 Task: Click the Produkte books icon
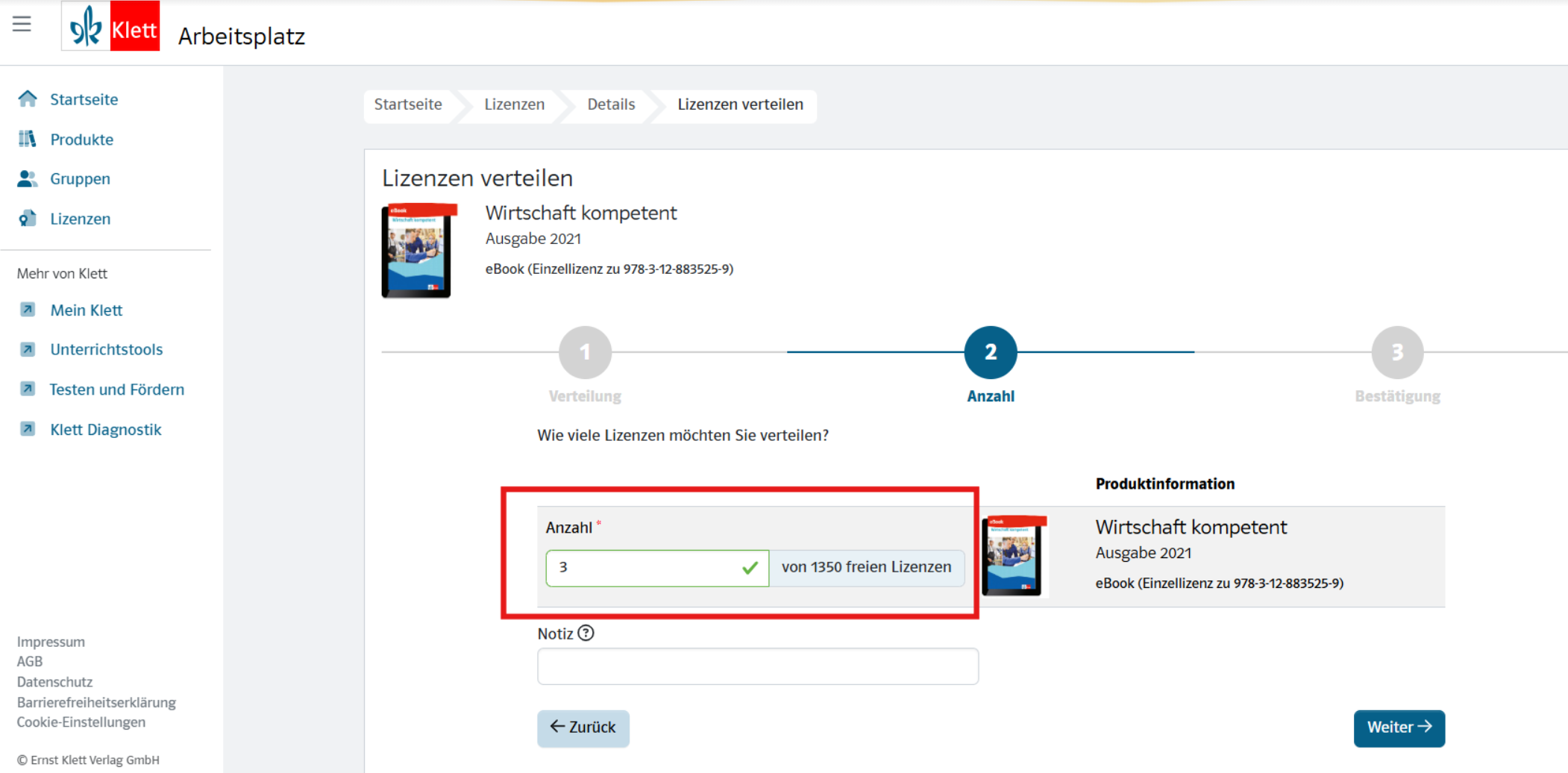point(28,139)
